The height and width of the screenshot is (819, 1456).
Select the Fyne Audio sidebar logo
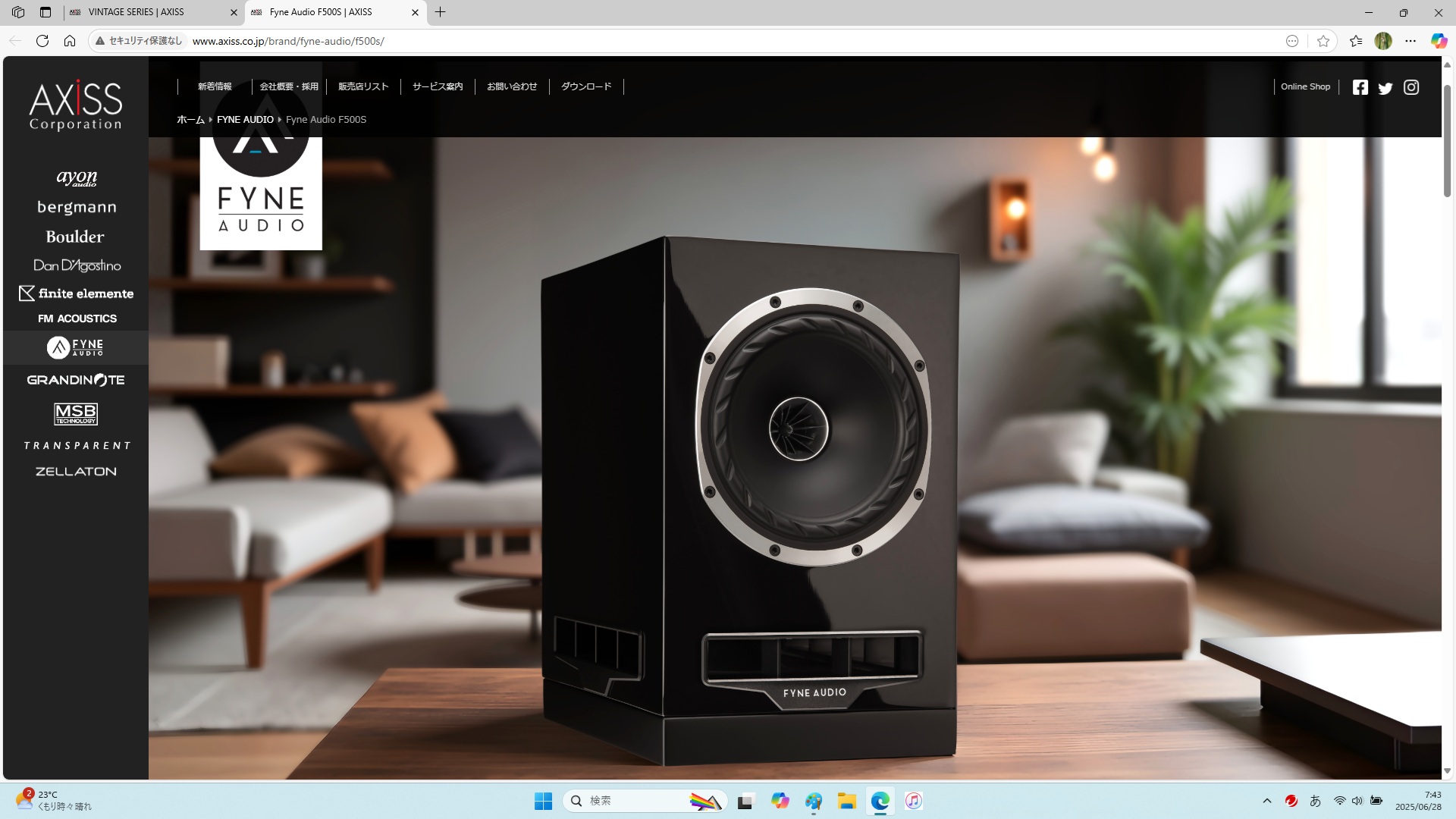75,347
